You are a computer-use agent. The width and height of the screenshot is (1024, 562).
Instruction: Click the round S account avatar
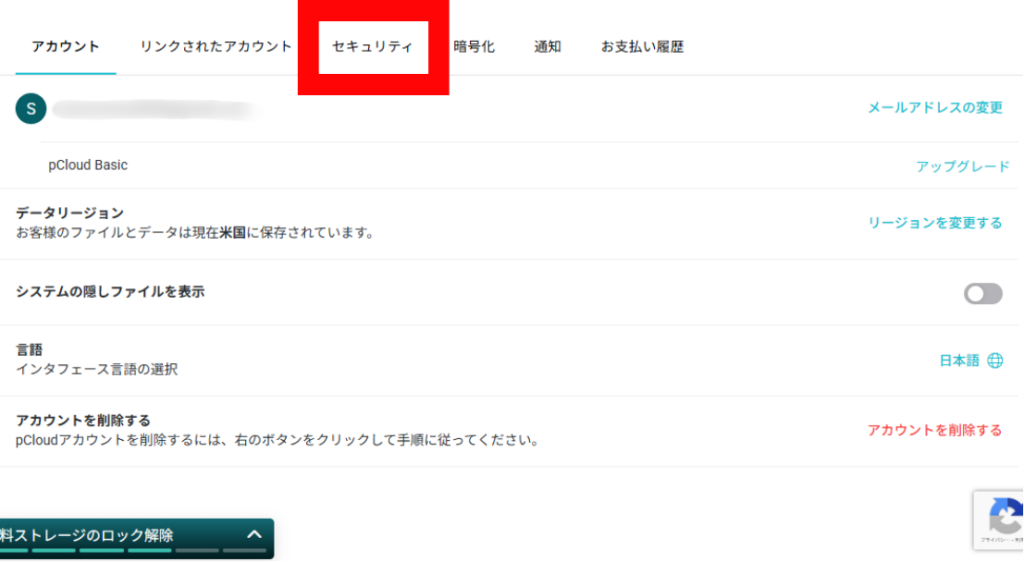tap(31, 108)
